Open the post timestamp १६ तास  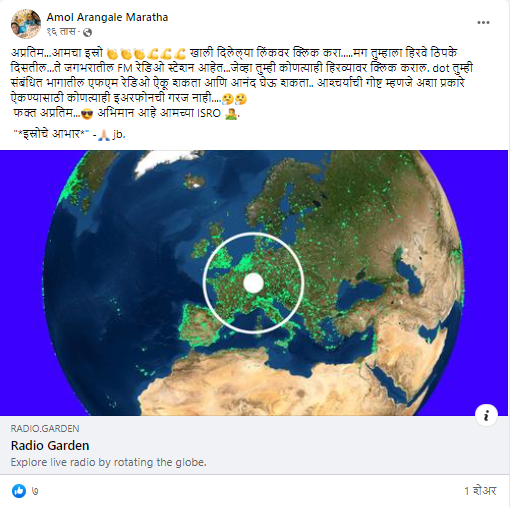point(61,32)
